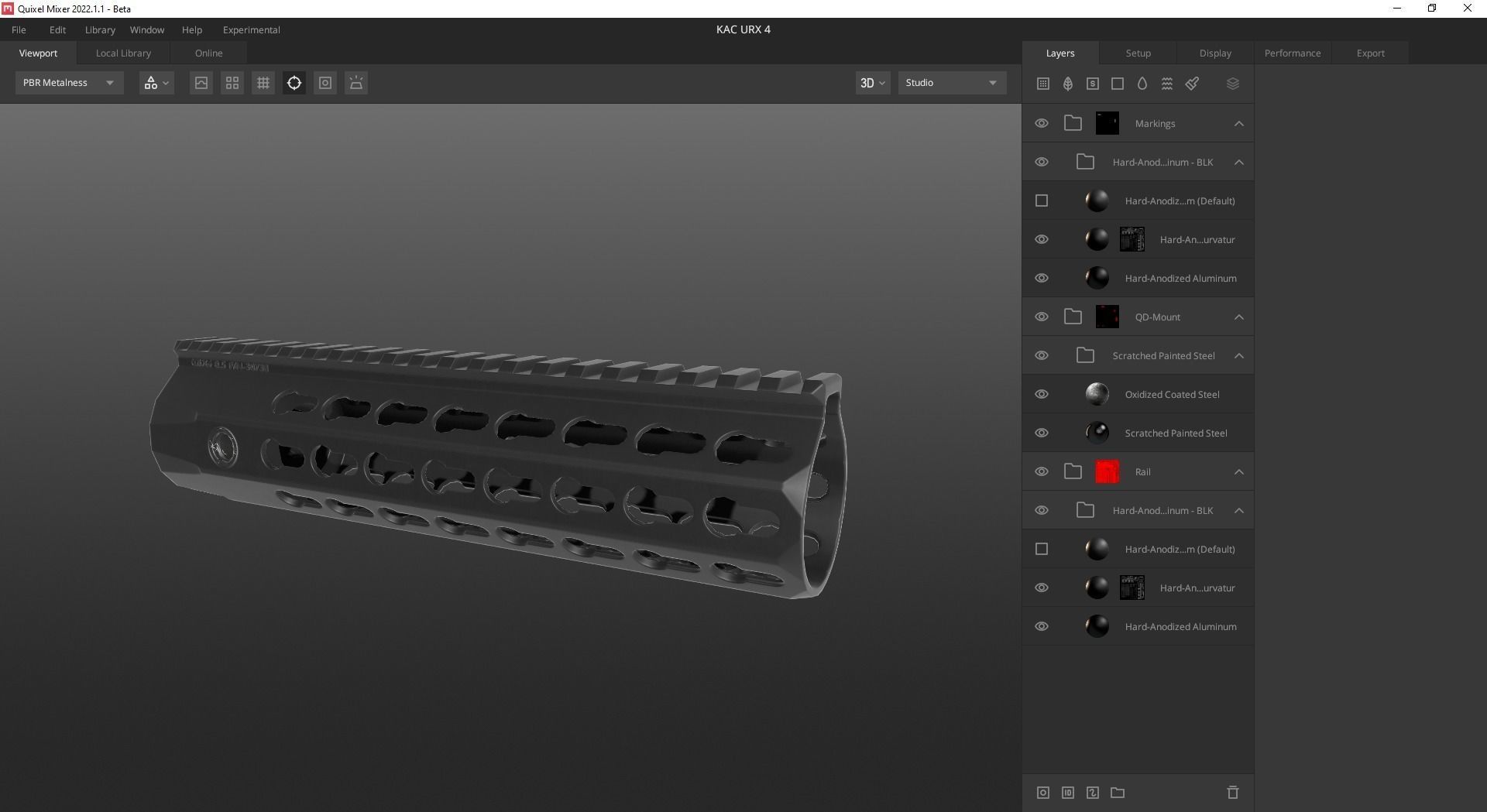Open the model type dropdown next to PBR Metalness
Viewport: 1487px width, 812px height.
click(x=156, y=83)
